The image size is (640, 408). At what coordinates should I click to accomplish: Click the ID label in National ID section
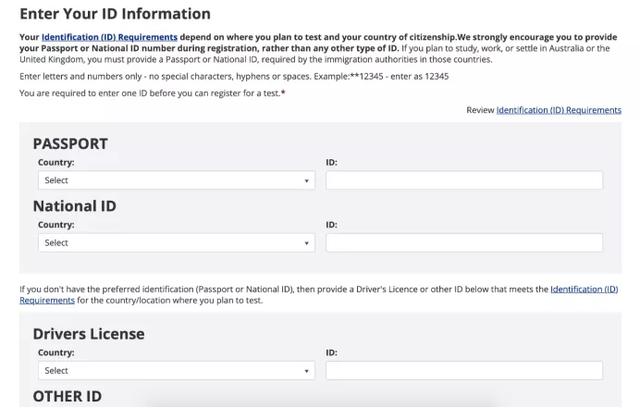click(331, 225)
